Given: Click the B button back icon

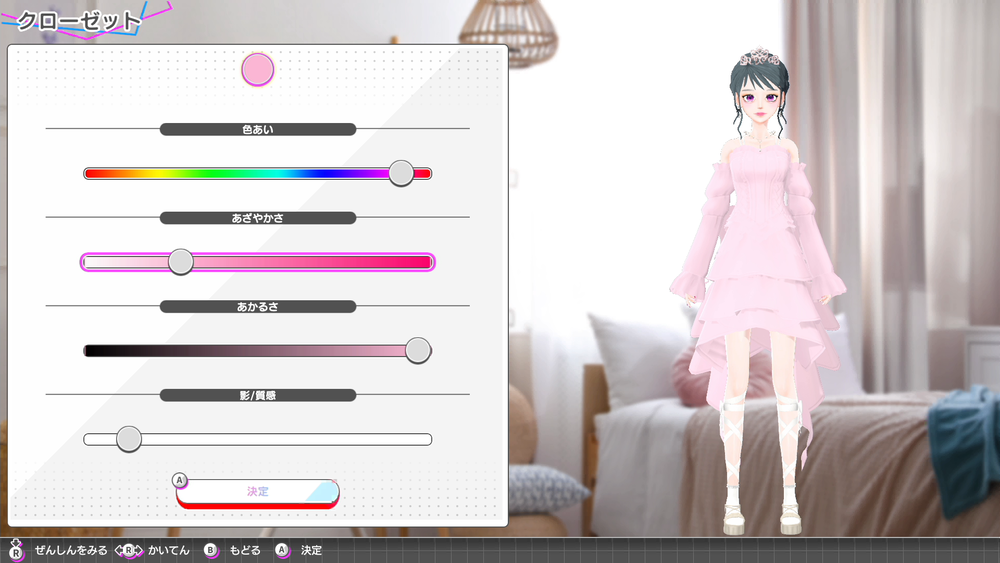Looking at the screenshot, I should coord(210,550).
